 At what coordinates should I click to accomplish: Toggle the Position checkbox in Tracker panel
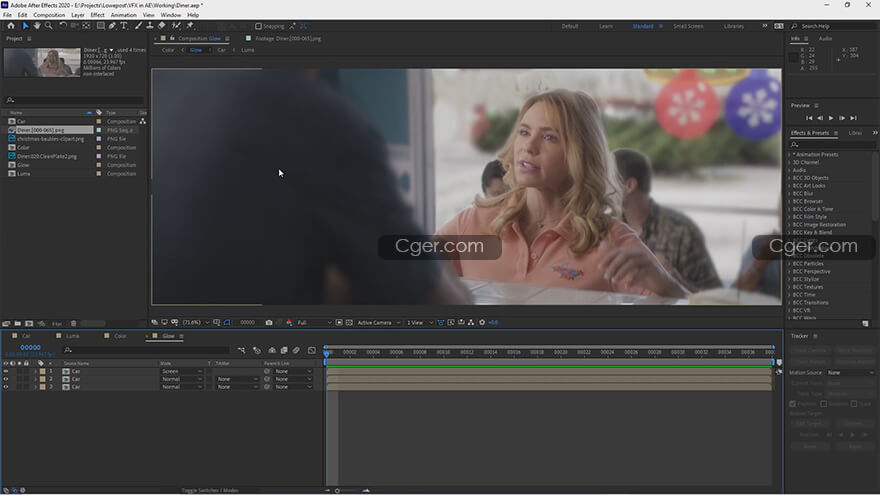(793, 404)
